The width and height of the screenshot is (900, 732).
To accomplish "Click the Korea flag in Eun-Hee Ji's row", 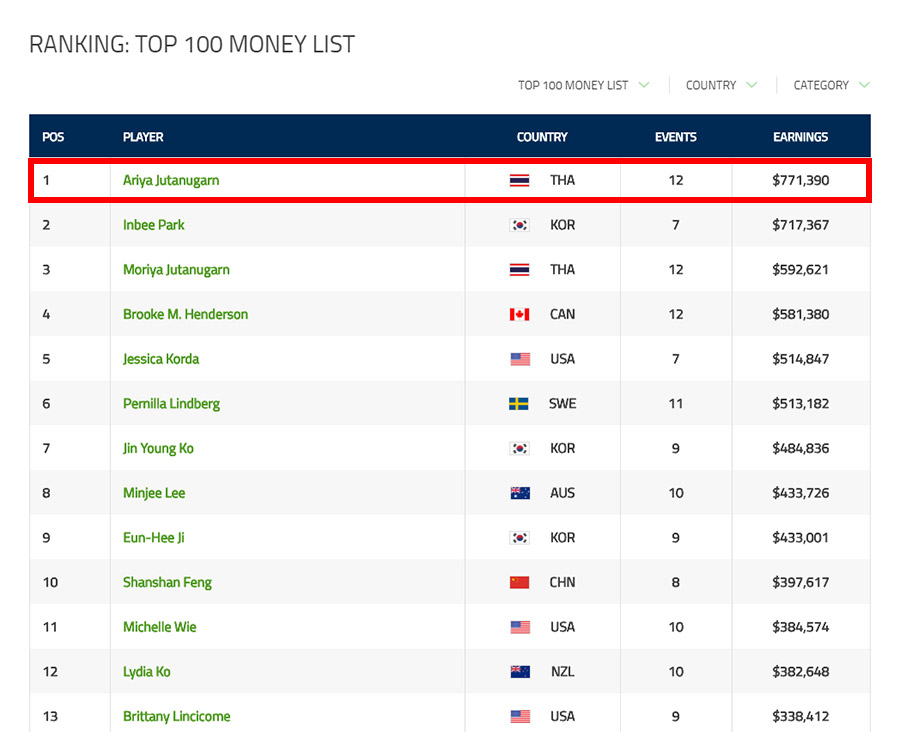I will tap(519, 538).
